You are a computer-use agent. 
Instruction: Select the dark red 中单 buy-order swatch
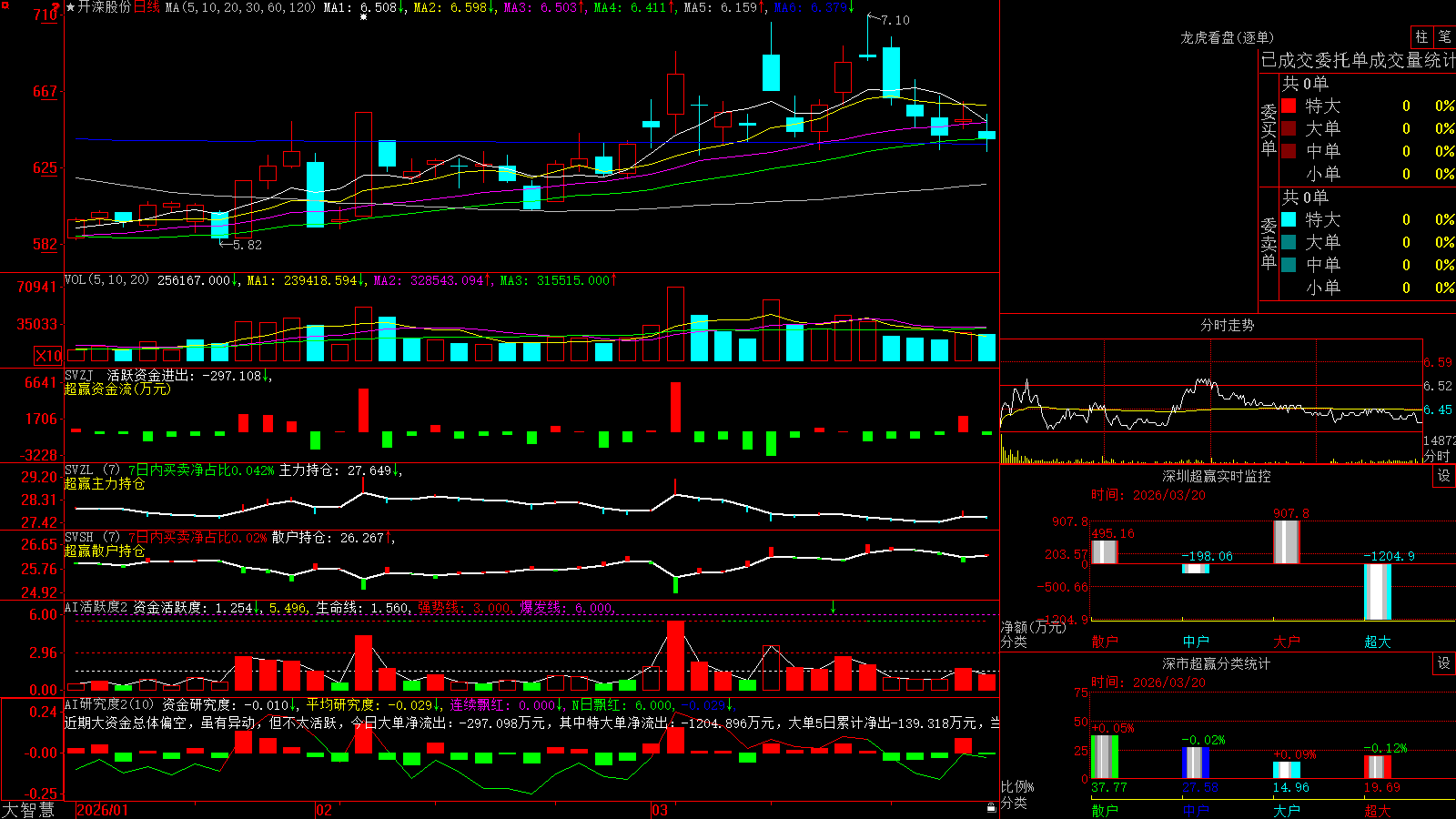point(1289,151)
